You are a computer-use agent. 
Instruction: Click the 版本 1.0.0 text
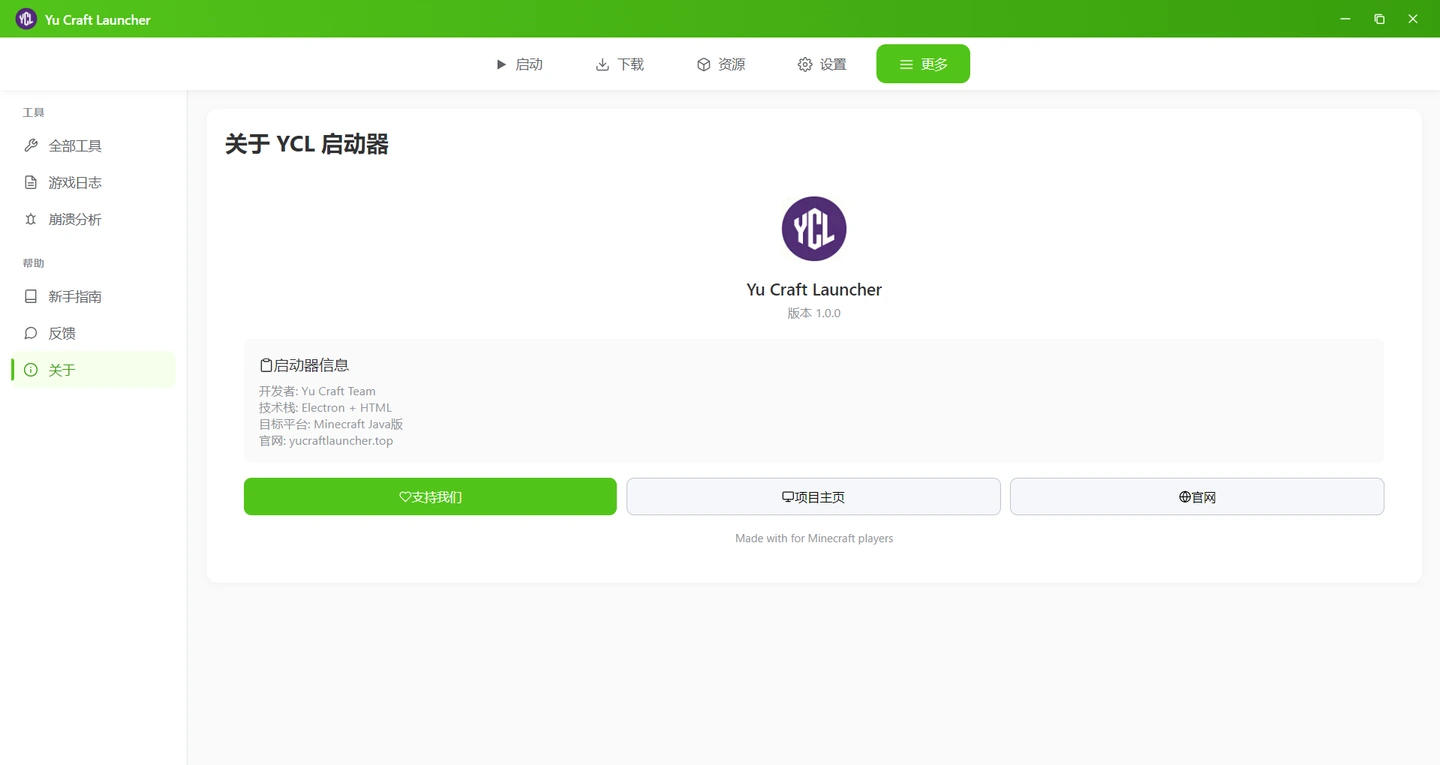814,314
